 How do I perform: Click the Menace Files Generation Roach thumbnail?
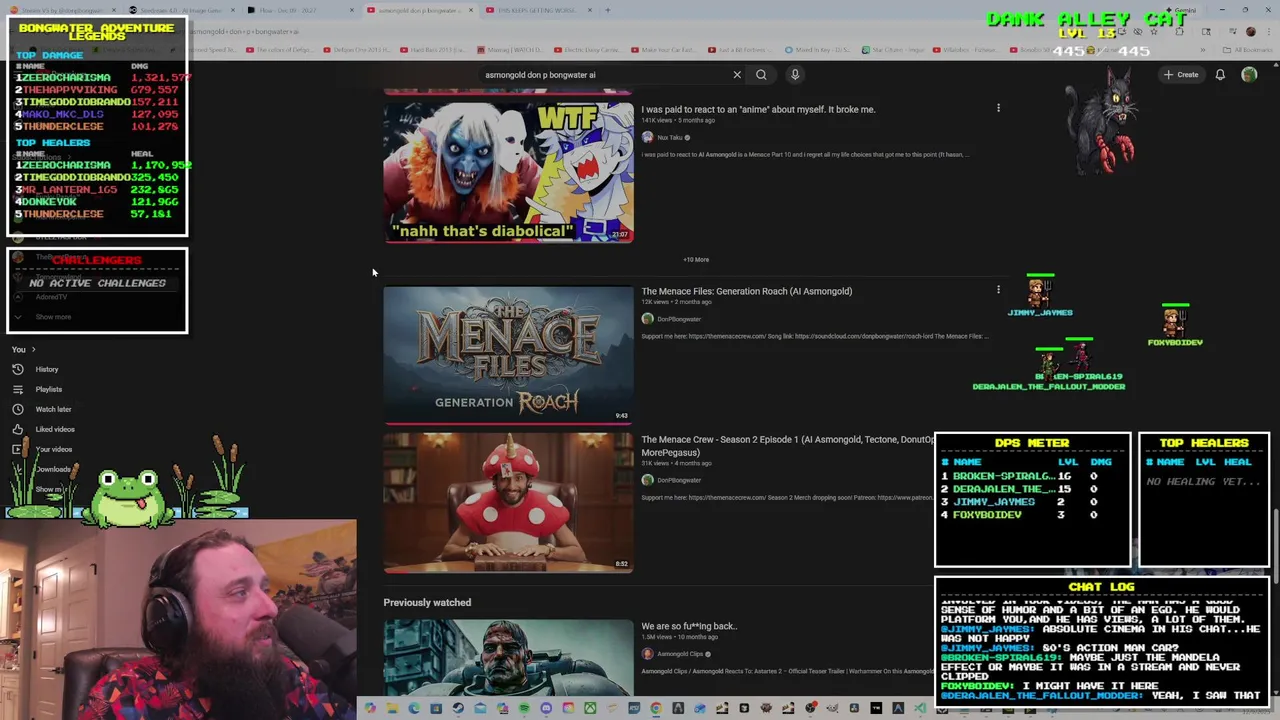(x=508, y=355)
